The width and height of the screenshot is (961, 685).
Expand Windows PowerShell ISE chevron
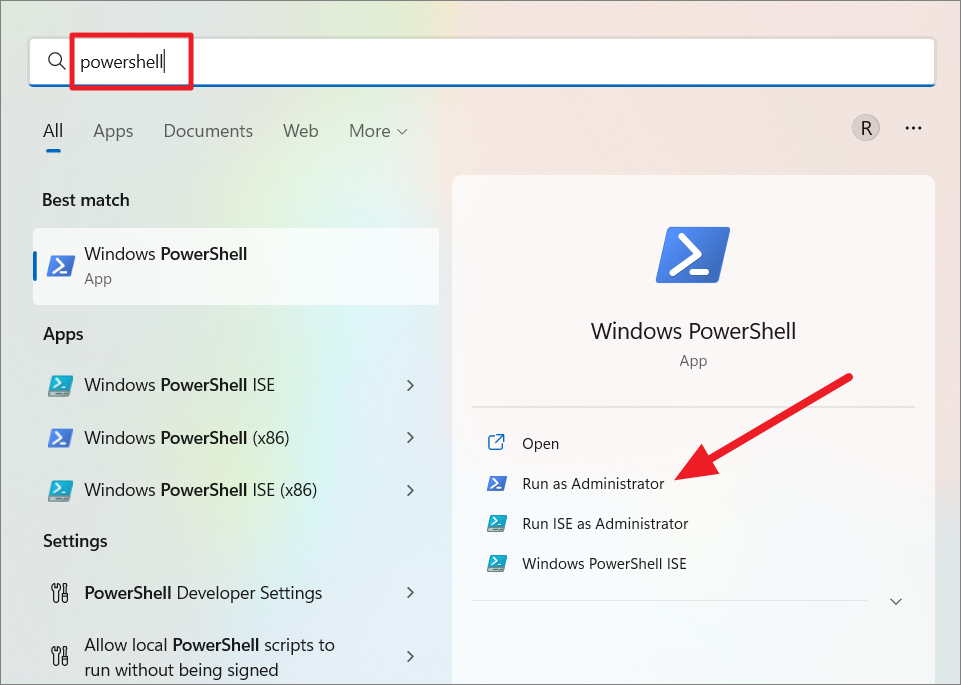(x=411, y=385)
